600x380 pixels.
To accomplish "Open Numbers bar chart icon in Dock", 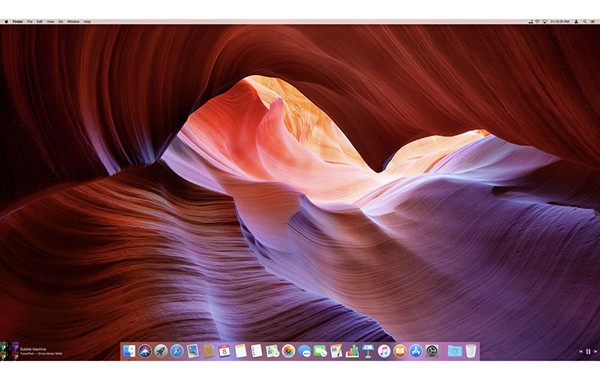I will (x=352, y=351).
